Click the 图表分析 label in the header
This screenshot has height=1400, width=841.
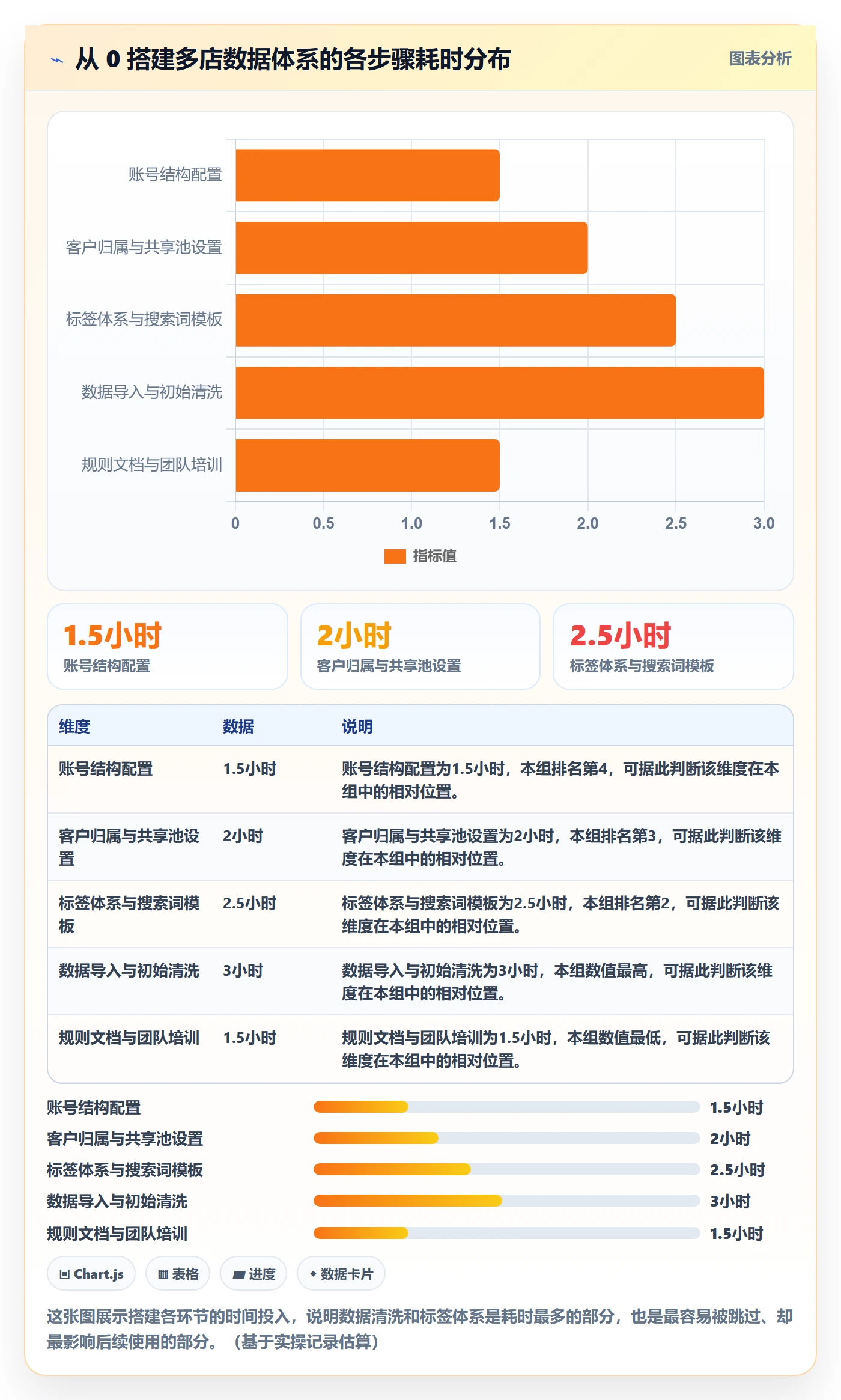[x=760, y=59]
